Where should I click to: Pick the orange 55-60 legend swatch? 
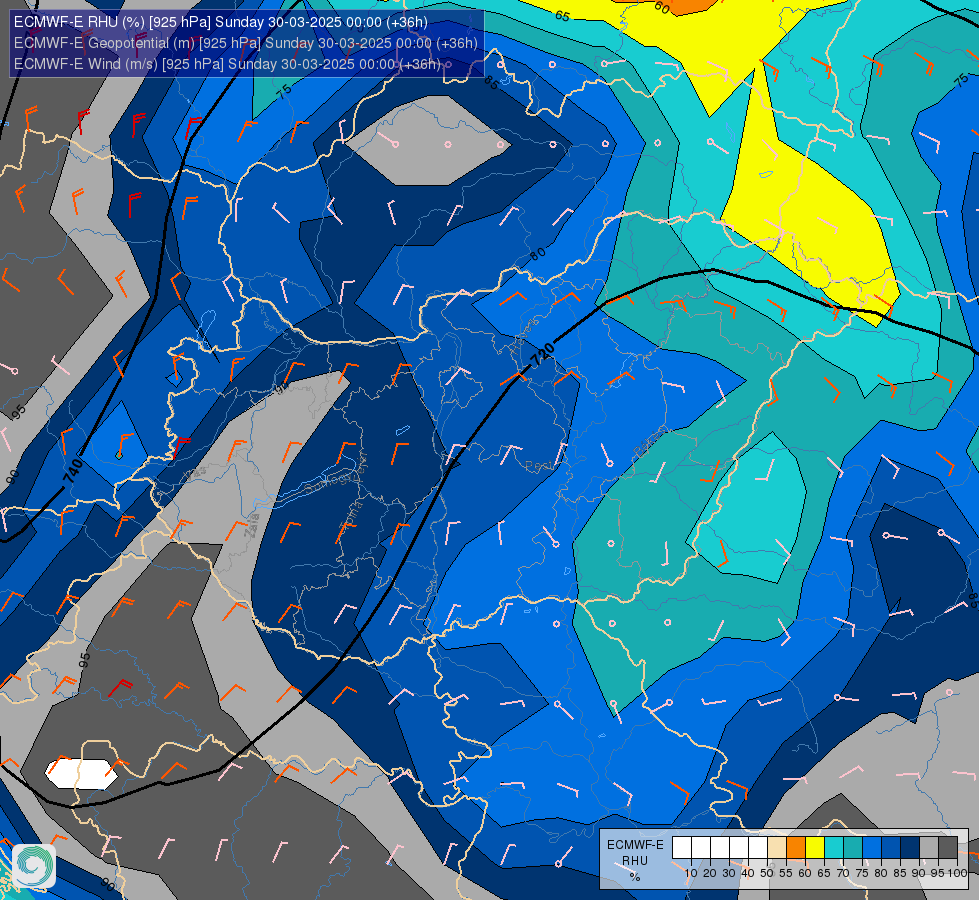[796, 848]
